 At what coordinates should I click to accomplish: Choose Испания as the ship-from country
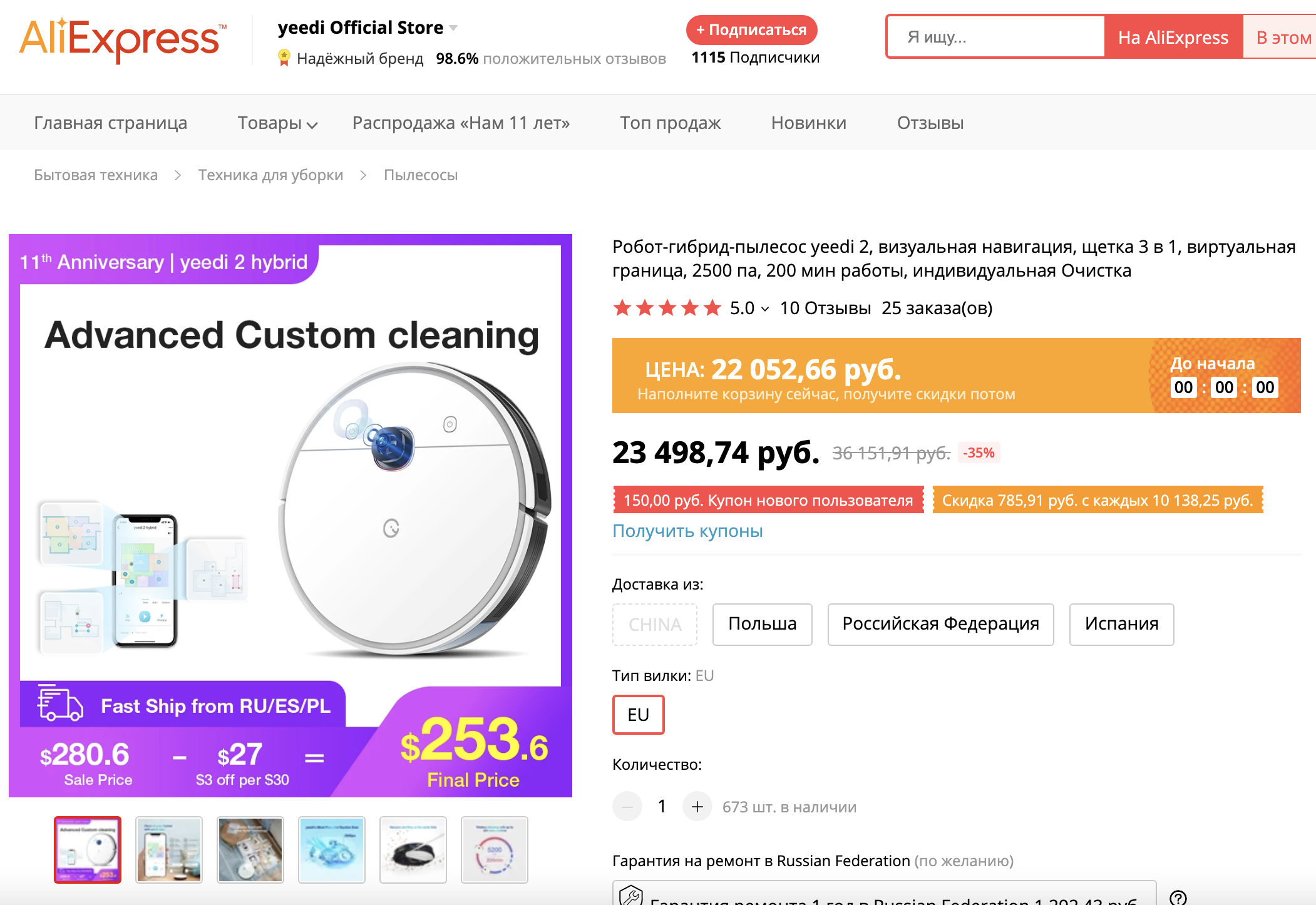coord(1121,624)
